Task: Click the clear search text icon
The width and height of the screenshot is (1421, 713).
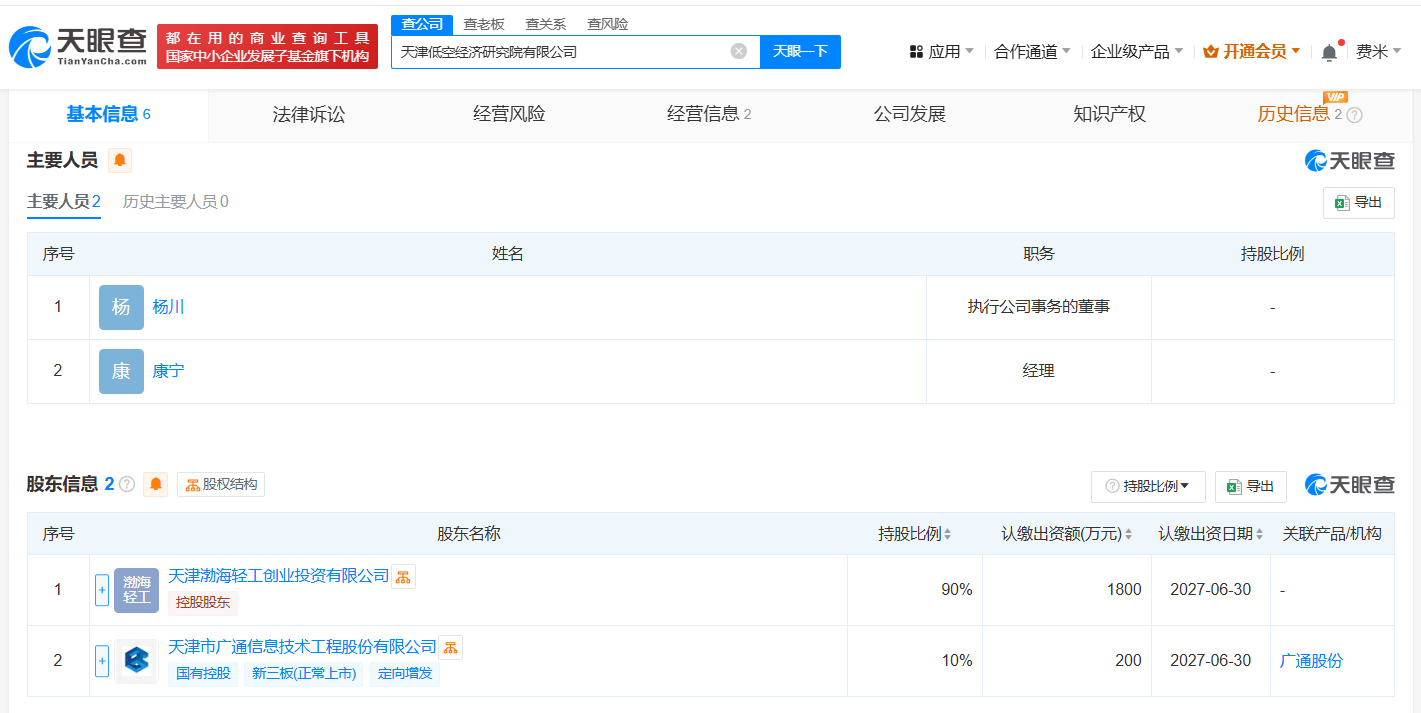Action: (738, 51)
